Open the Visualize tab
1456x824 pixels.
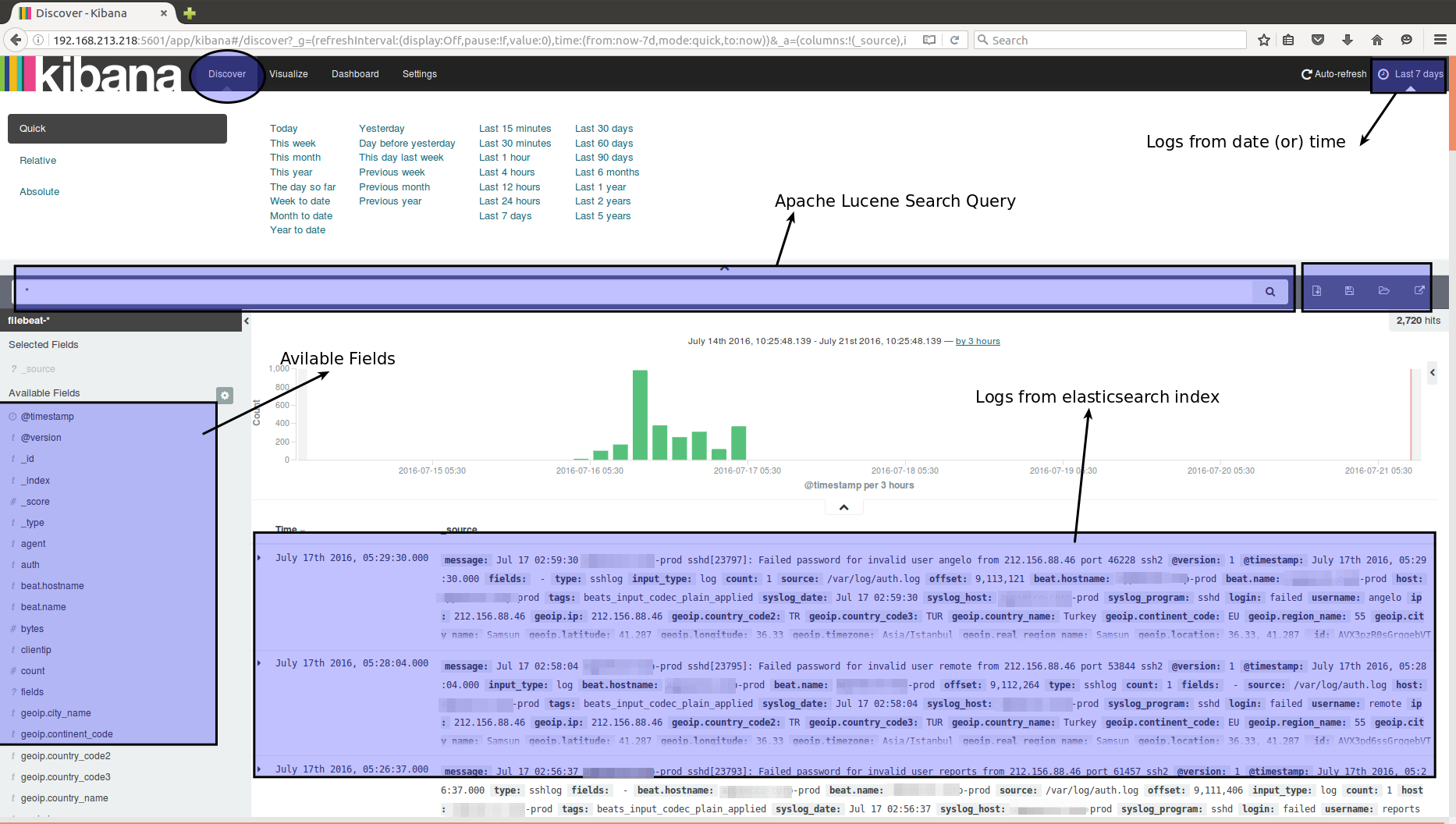coord(288,74)
